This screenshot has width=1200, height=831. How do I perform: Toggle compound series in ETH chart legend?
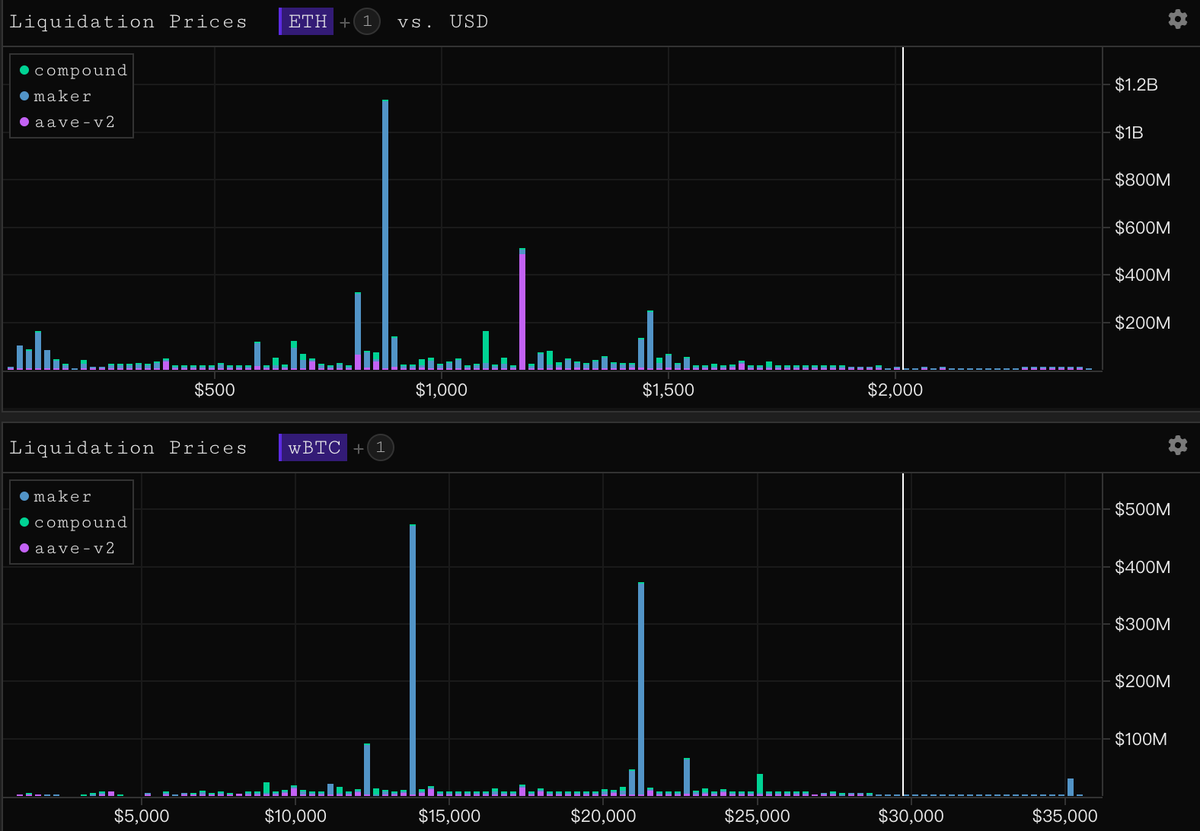tap(73, 70)
